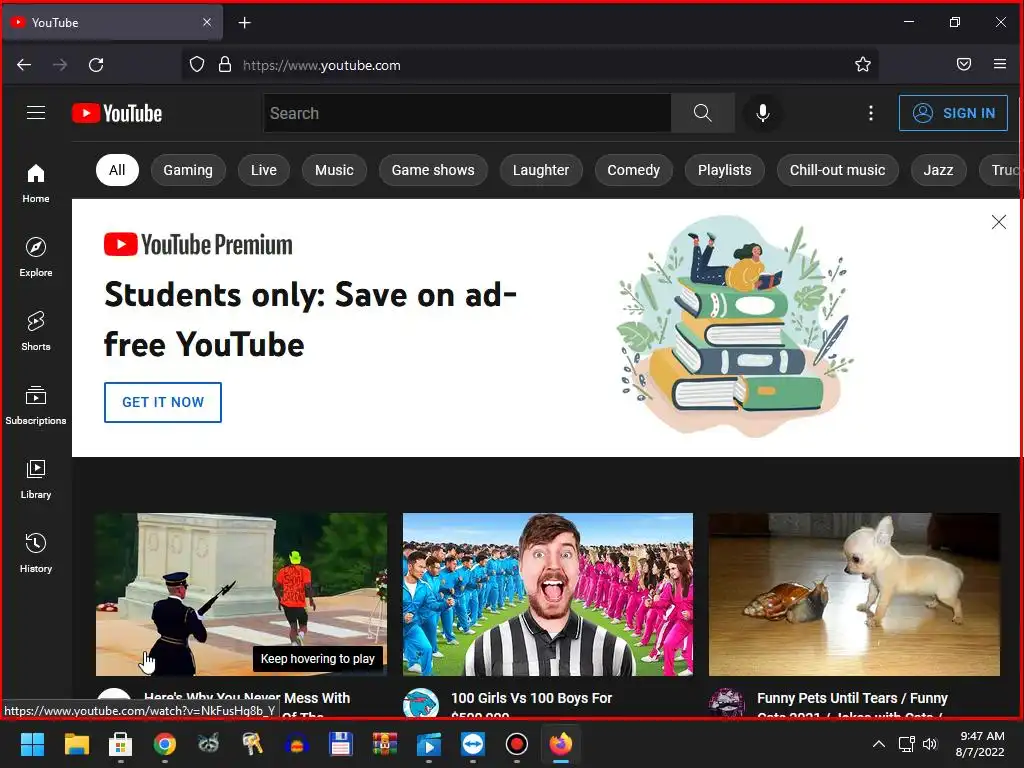Image resolution: width=1024 pixels, height=768 pixels.
Task: Click the site padlock icon
Action: 225,64
